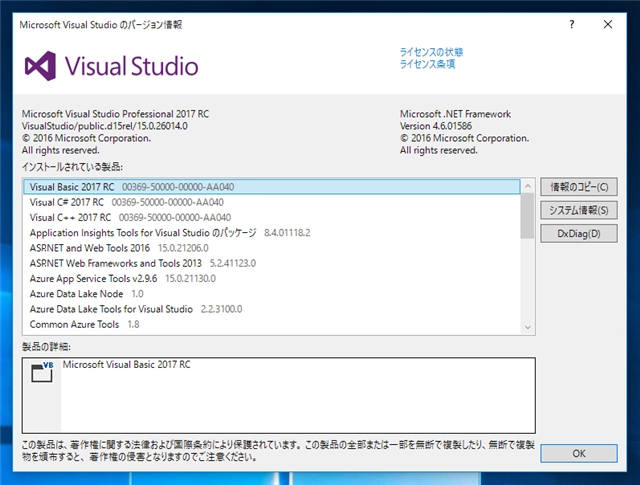The image size is (640, 485).
Task: Select Common Azure Tools row
Action: pyautogui.click(x=272, y=324)
